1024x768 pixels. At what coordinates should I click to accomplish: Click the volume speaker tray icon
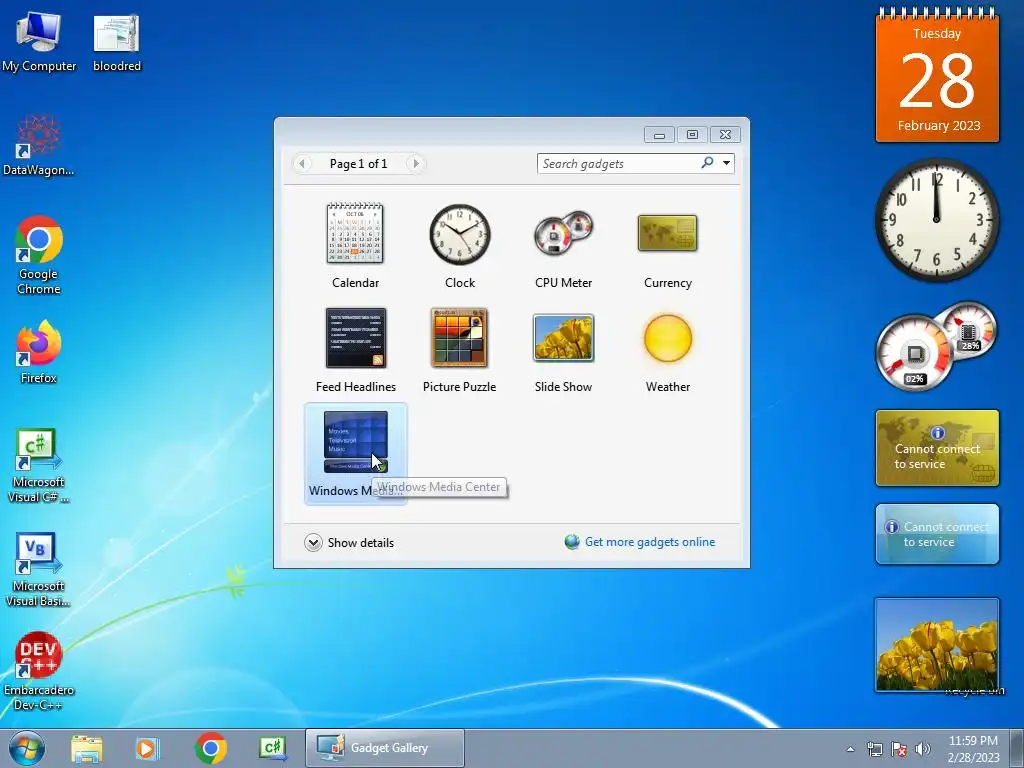923,749
